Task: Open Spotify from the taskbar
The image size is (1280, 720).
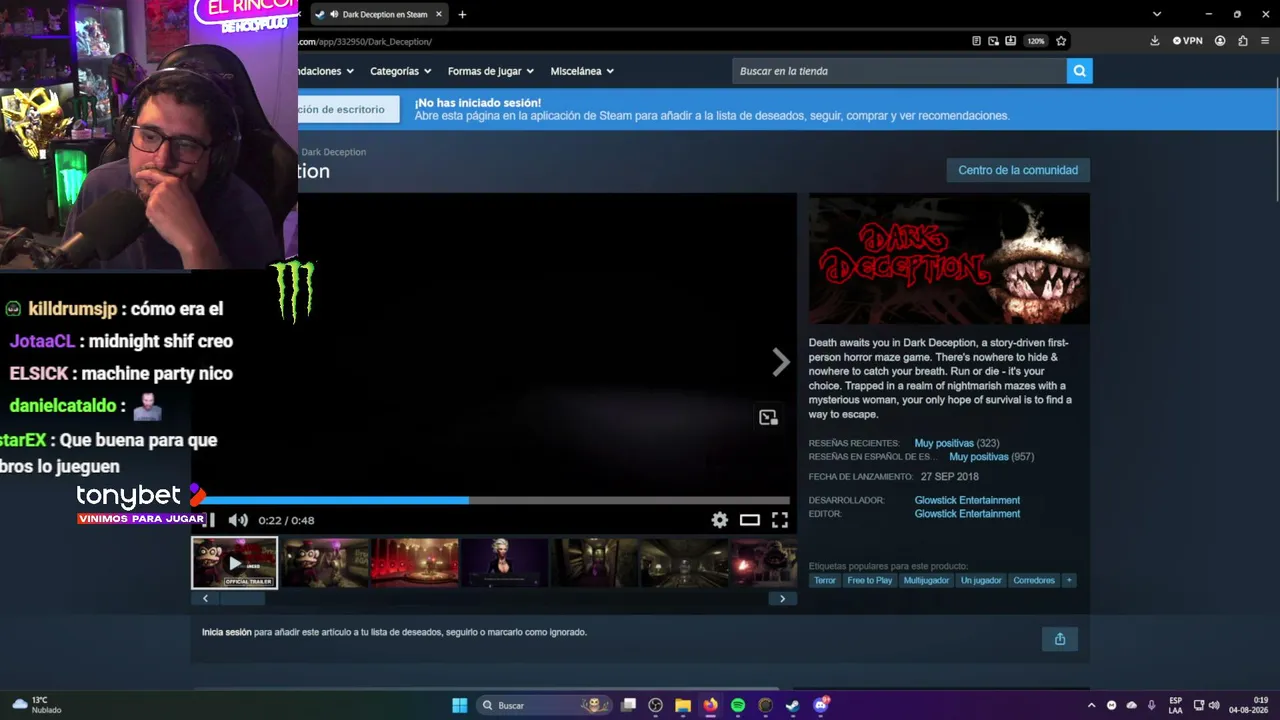Action: click(738, 705)
